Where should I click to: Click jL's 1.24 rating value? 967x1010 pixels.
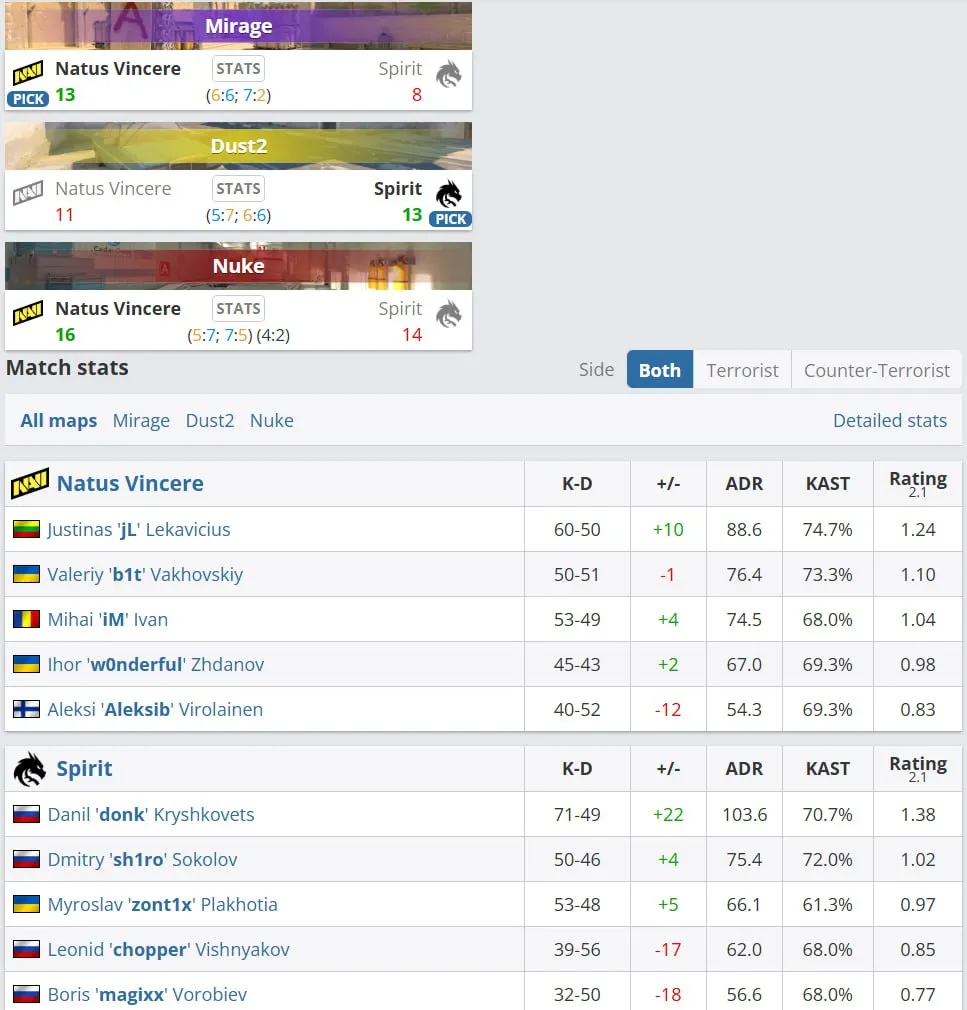coord(918,529)
